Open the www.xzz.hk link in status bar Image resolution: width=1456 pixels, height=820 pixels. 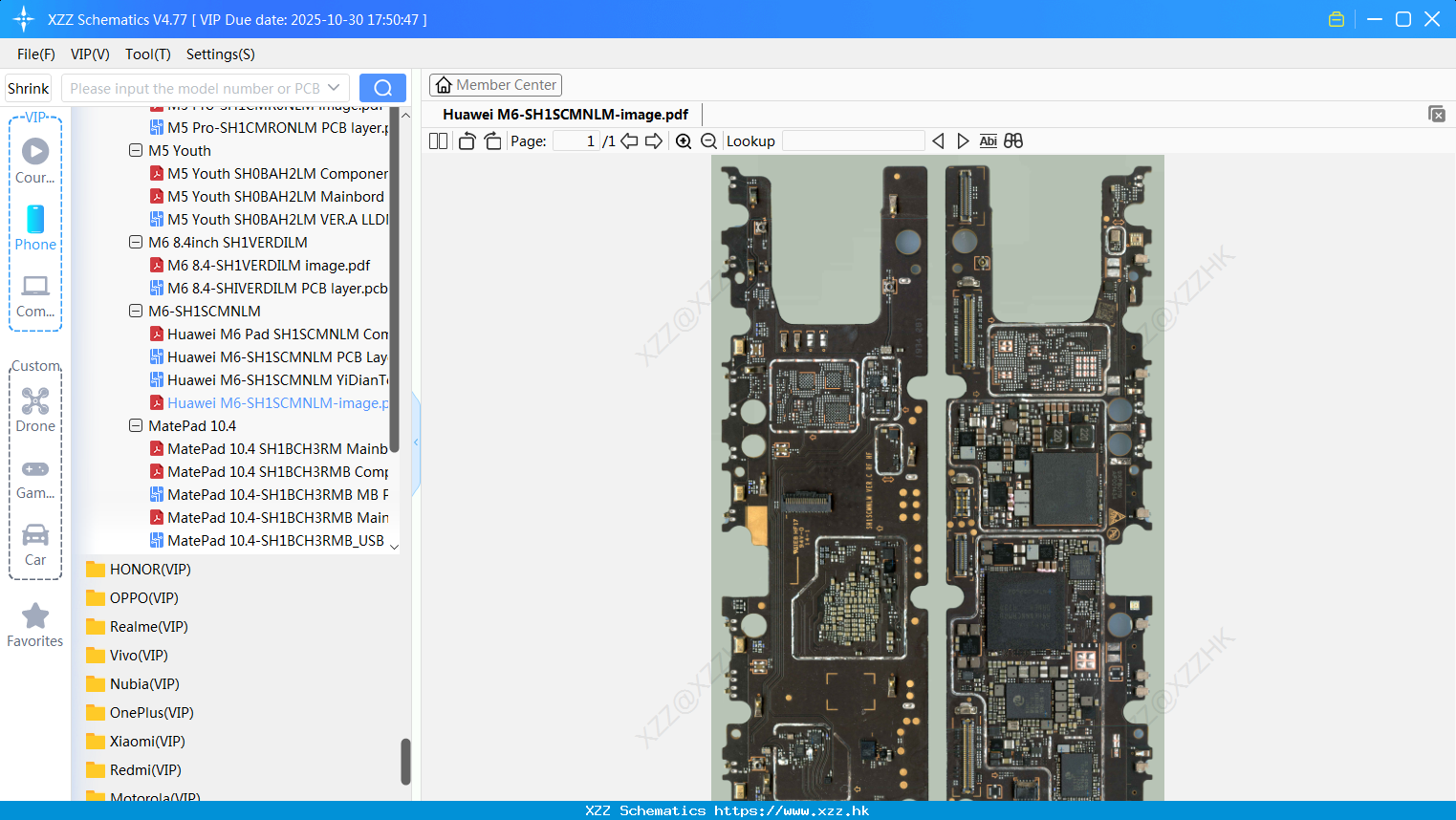click(x=792, y=810)
